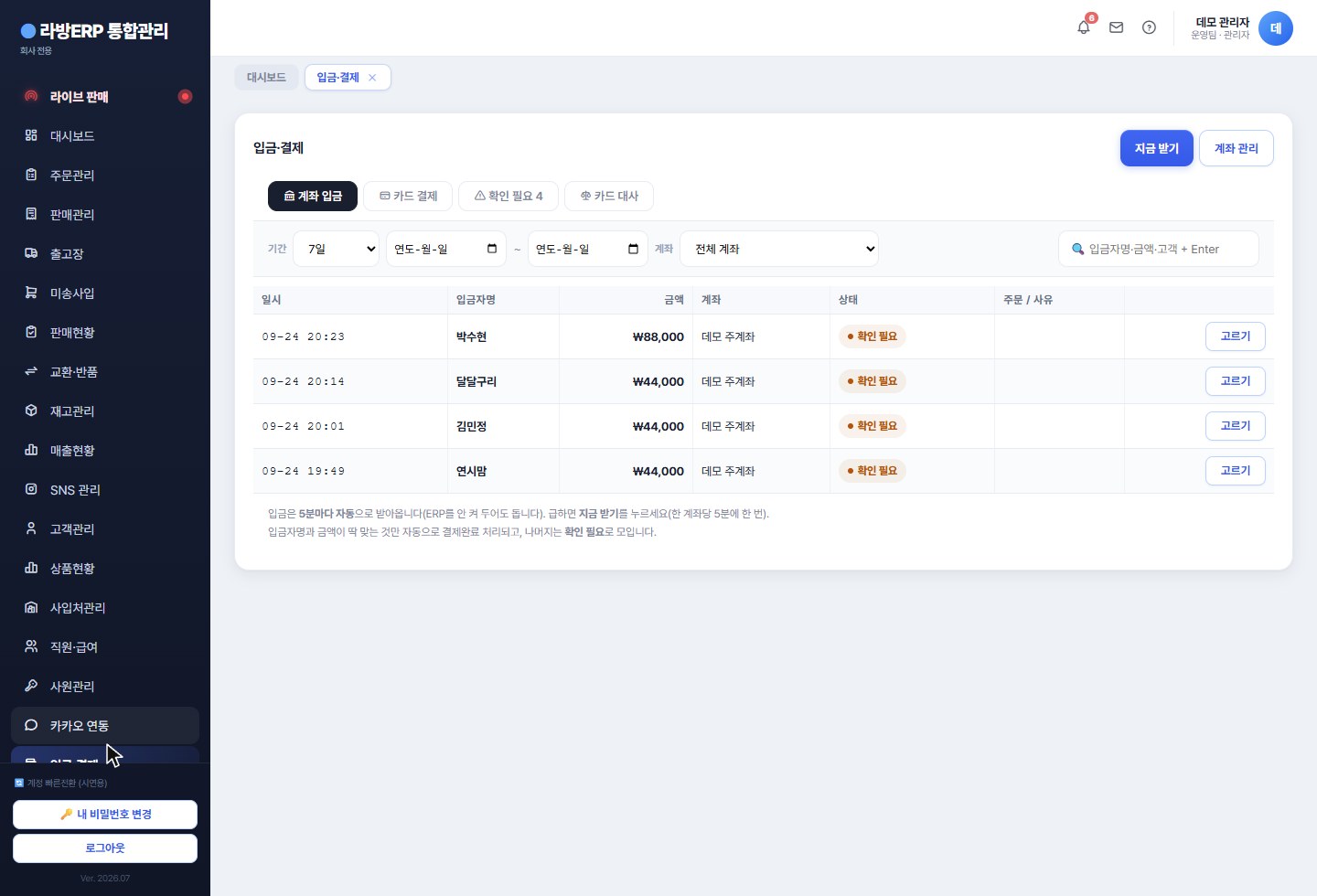Click the help question mark icon

(x=1149, y=27)
